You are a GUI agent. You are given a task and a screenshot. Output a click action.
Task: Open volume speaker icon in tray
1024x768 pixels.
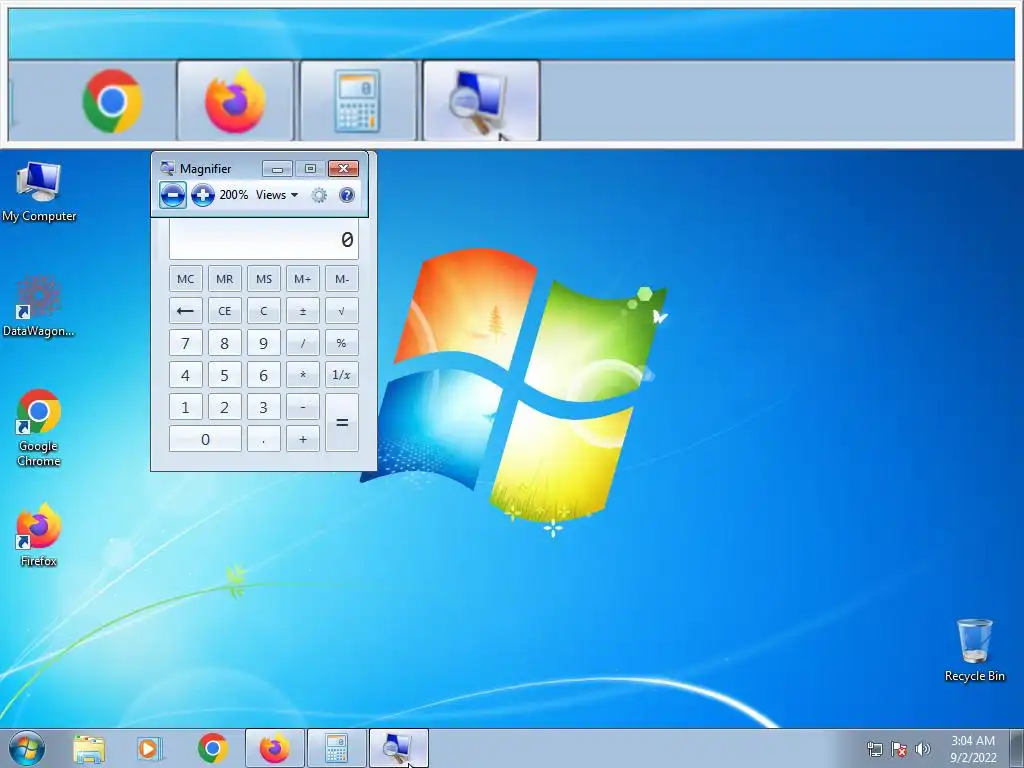coord(923,749)
